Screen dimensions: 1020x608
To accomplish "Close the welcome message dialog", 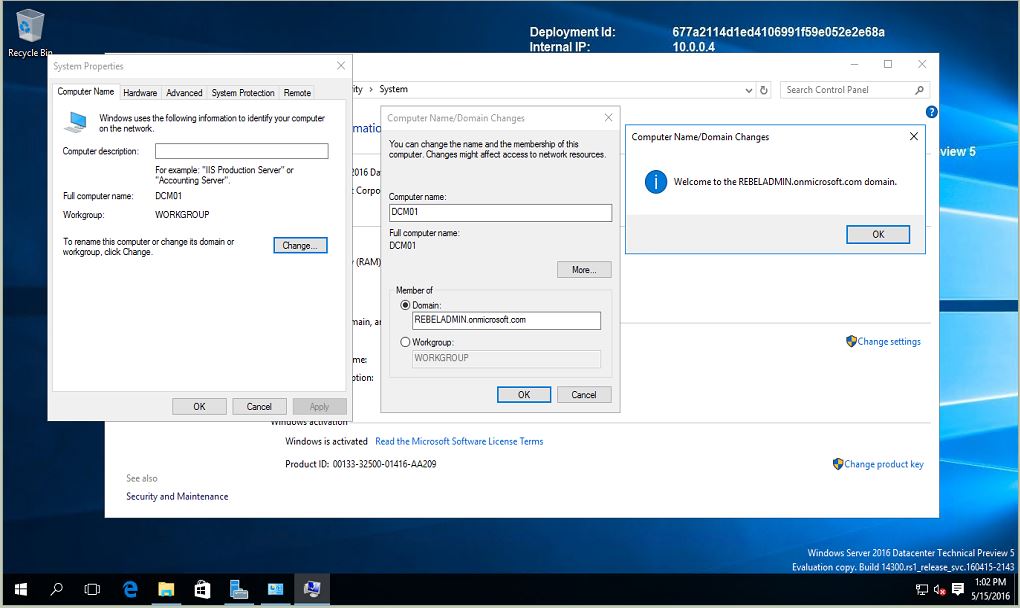I will coord(913,137).
